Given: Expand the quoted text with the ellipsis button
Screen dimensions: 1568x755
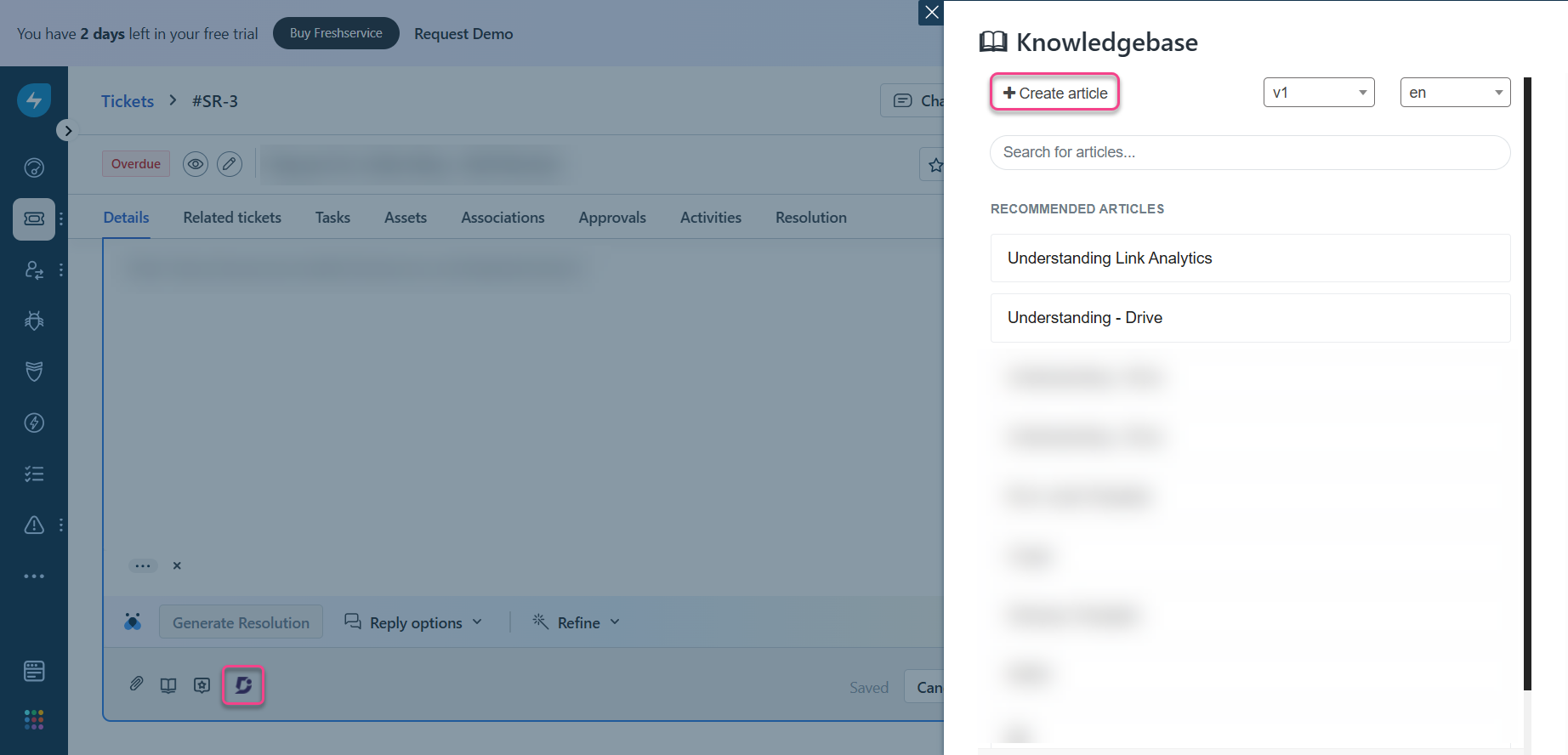Looking at the screenshot, I should point(143,565).
